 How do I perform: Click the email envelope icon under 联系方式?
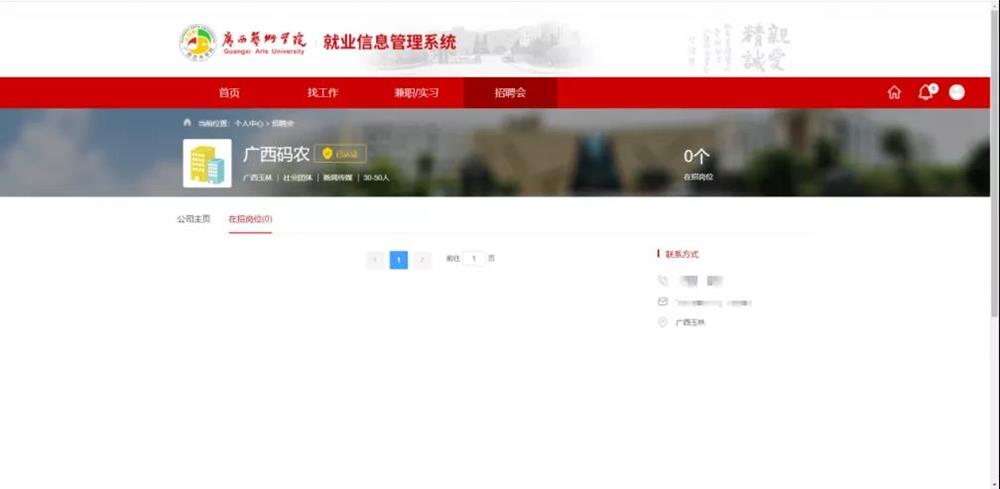(662, 302)
